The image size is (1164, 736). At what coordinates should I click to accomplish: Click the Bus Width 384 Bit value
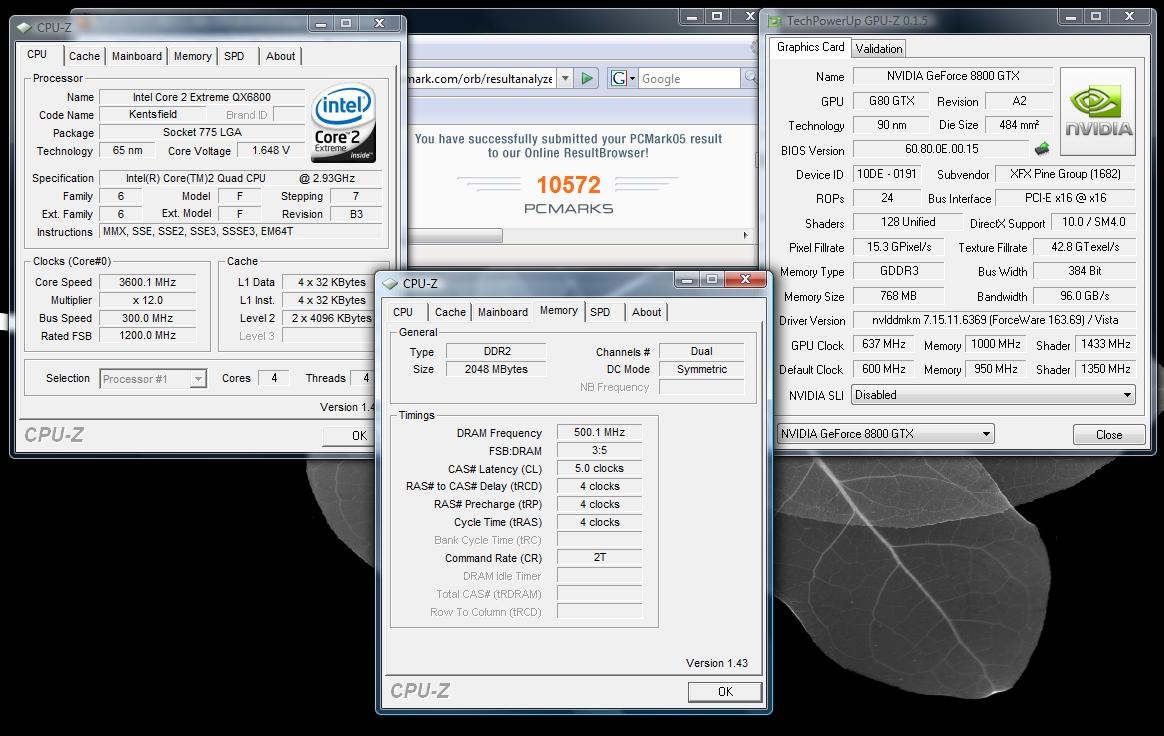(x=1084, y=271)
